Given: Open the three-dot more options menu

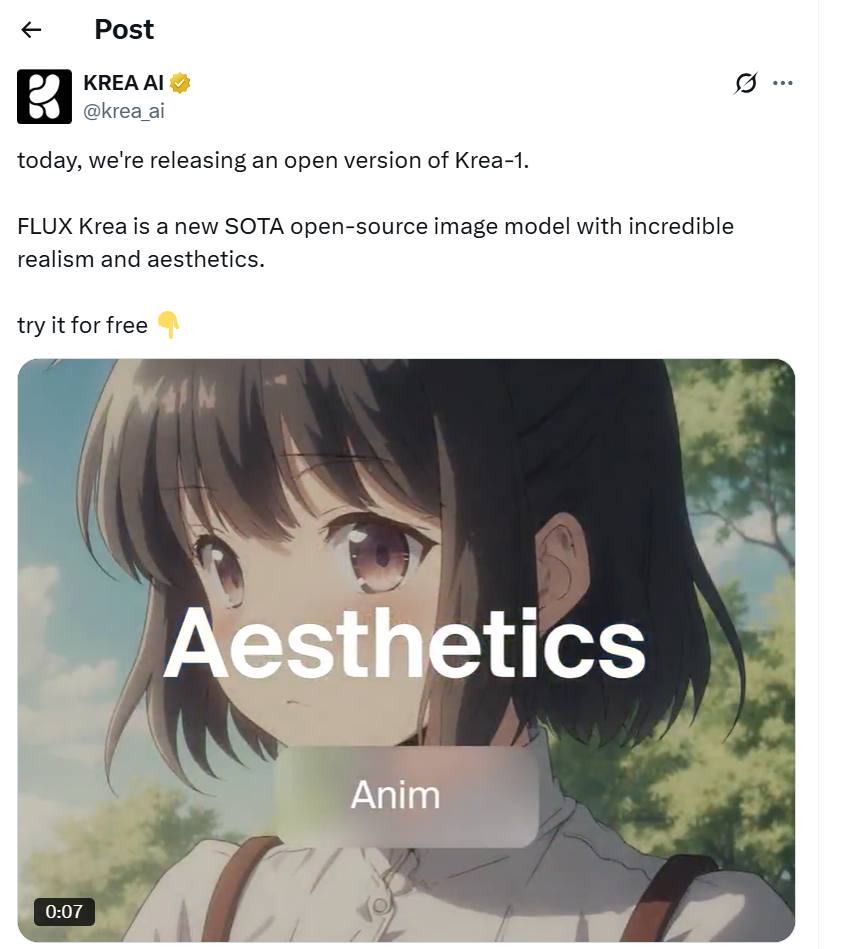Looking at the screenshot, I should [x=783, y=83].
